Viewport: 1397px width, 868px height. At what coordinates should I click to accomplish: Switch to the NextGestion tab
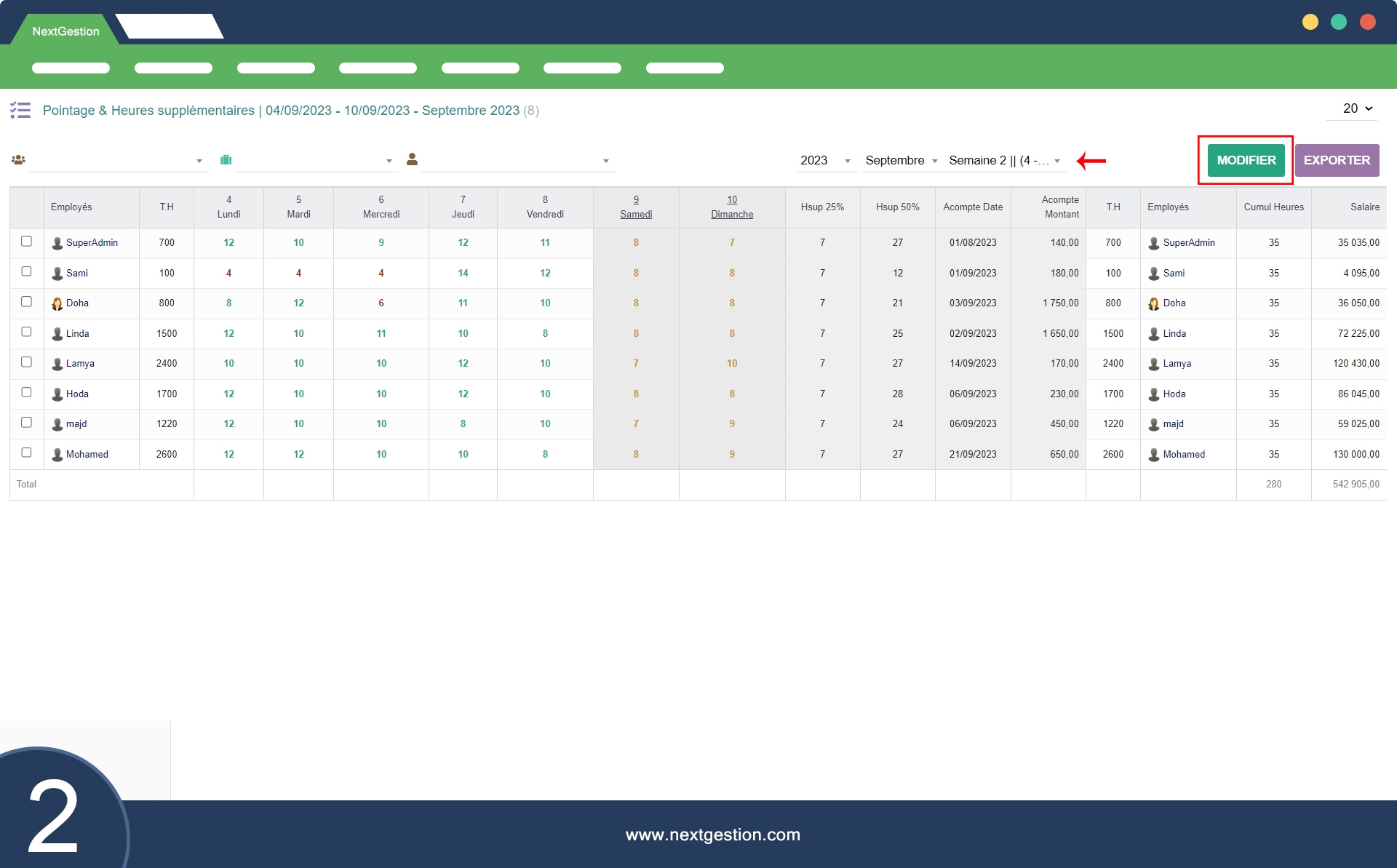click(65, 31)
